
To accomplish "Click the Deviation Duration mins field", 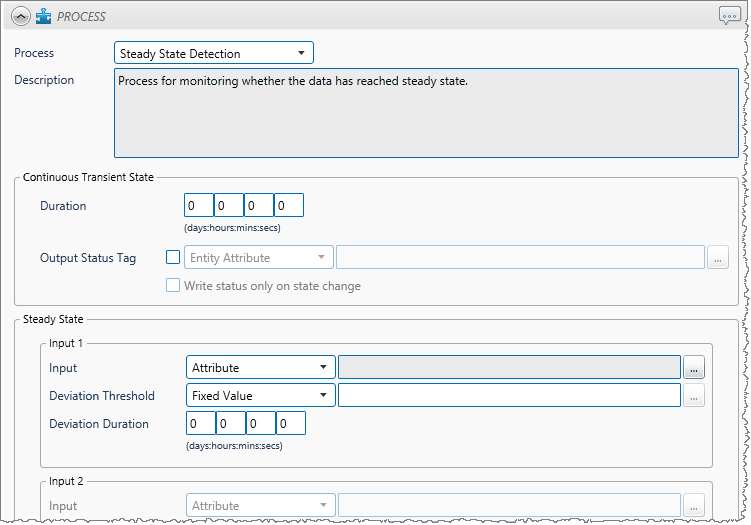I will pos(260,424).
